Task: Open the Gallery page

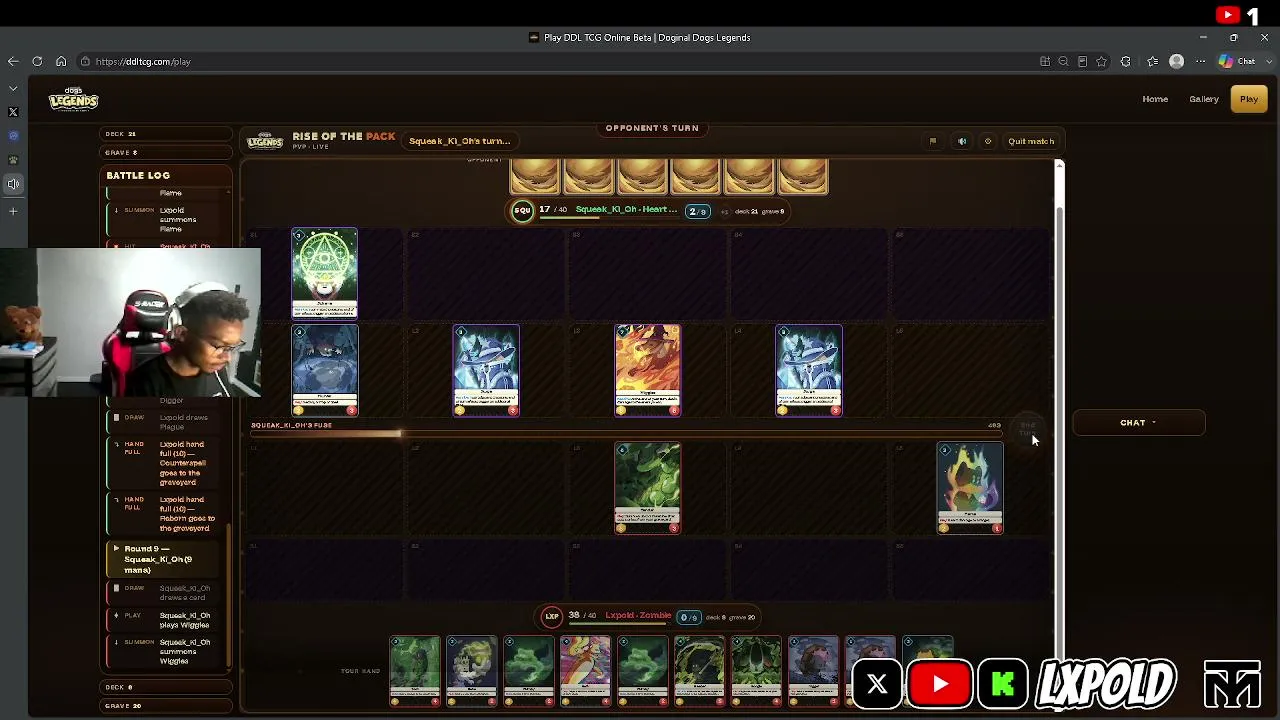Action: (1204, 99)
